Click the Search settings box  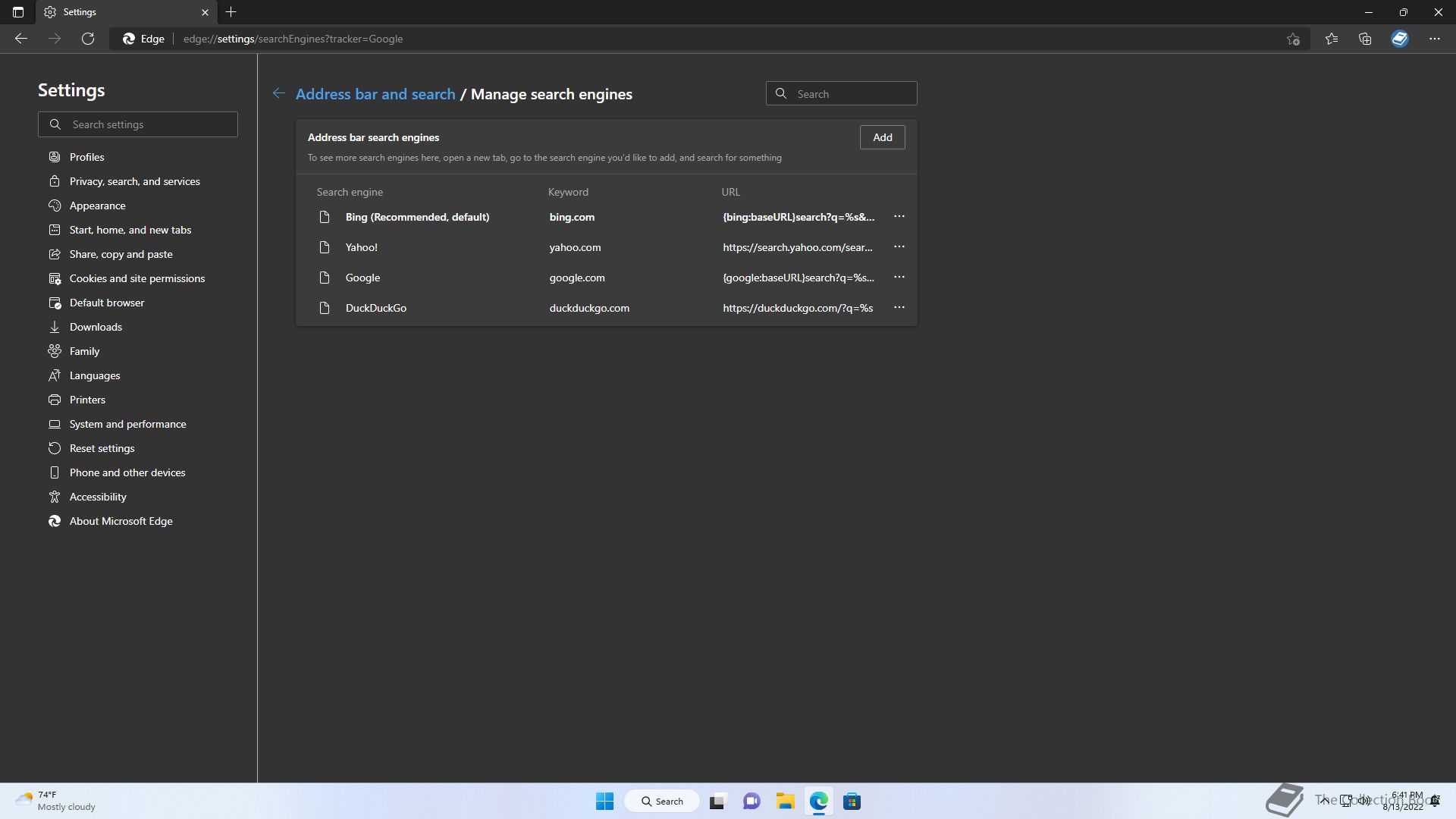coord(138,124)
